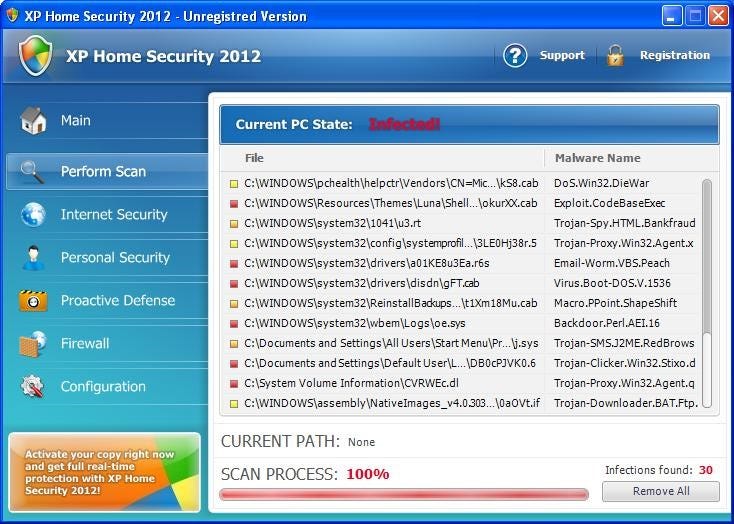Click the yellow marker for 3LE0Hj38r.5 row
This screenshot has width=734, height=524.
pos(234,244)
